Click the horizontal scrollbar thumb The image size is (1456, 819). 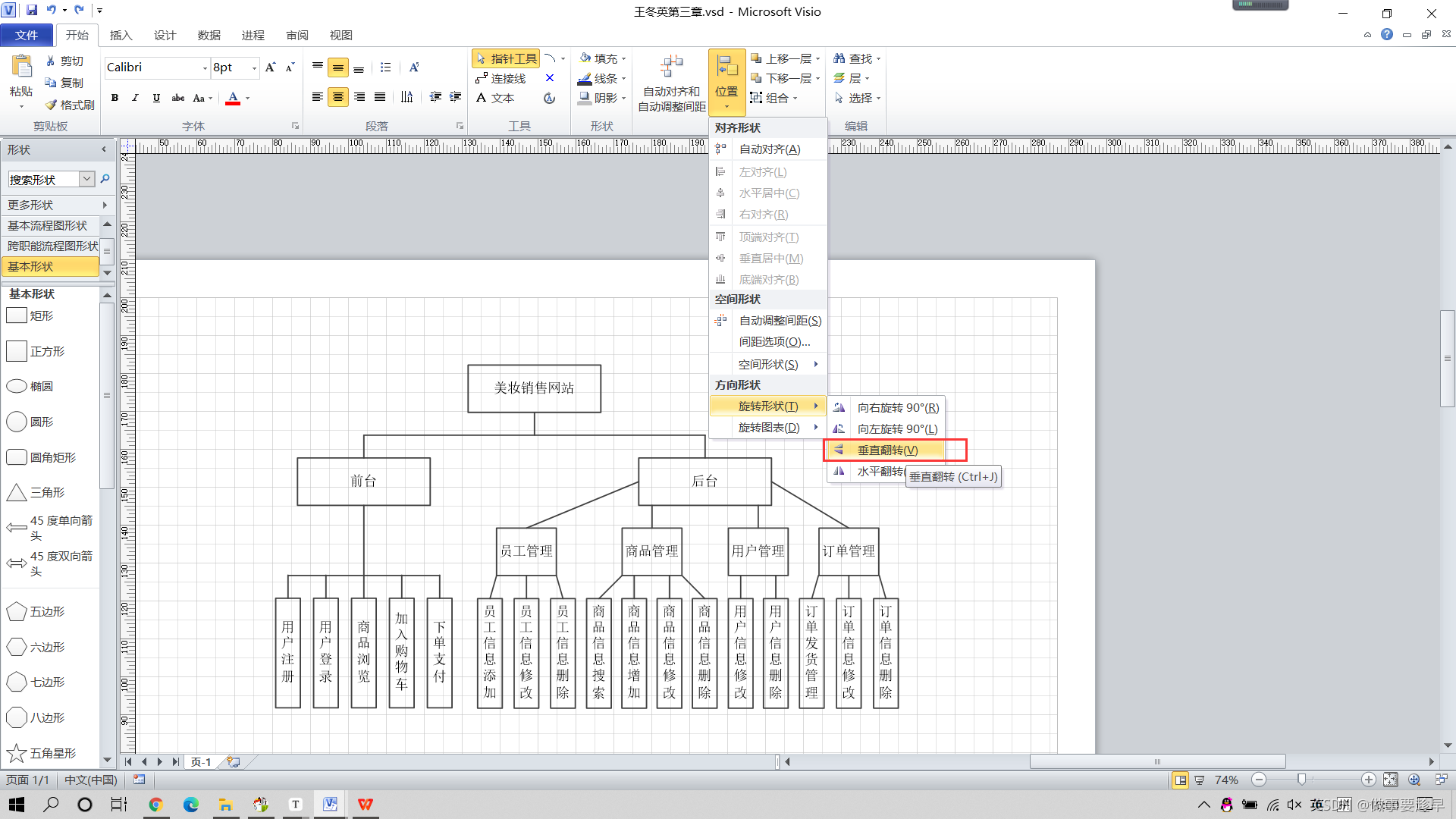[x=1157, y=761]
